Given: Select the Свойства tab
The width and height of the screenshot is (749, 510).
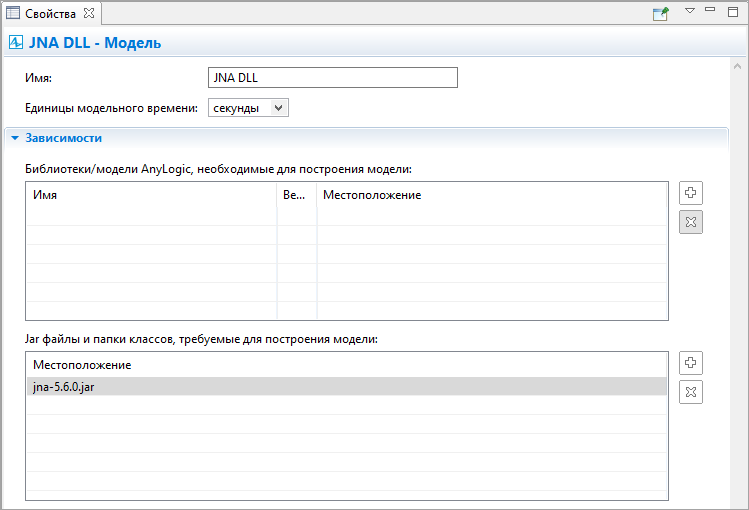Looking at the screenshot, I should pos(50,14).
